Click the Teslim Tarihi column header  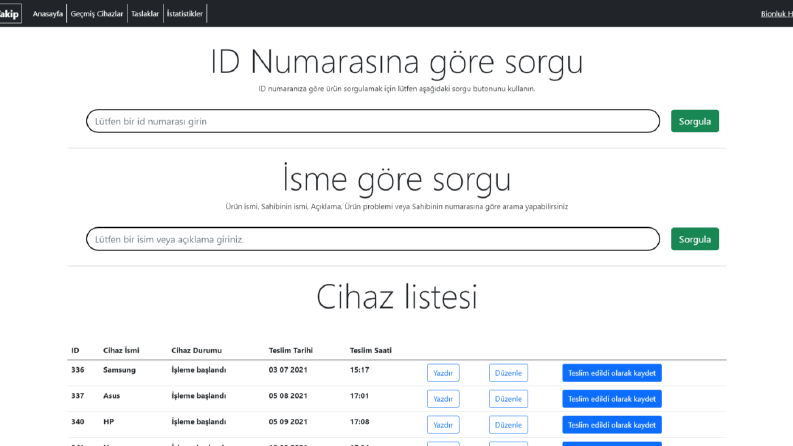coord(290,350)
